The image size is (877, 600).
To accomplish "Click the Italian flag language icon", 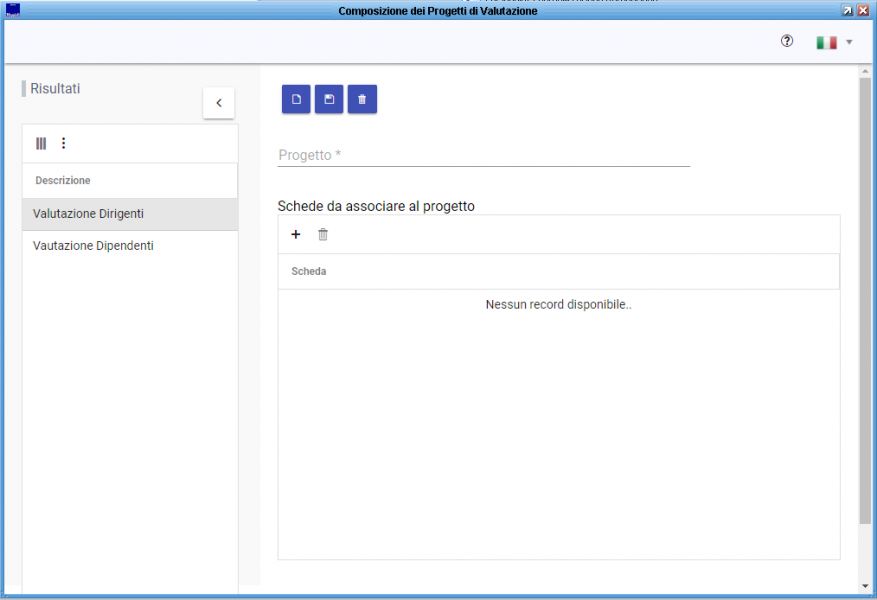I will (x=826, y=42).
